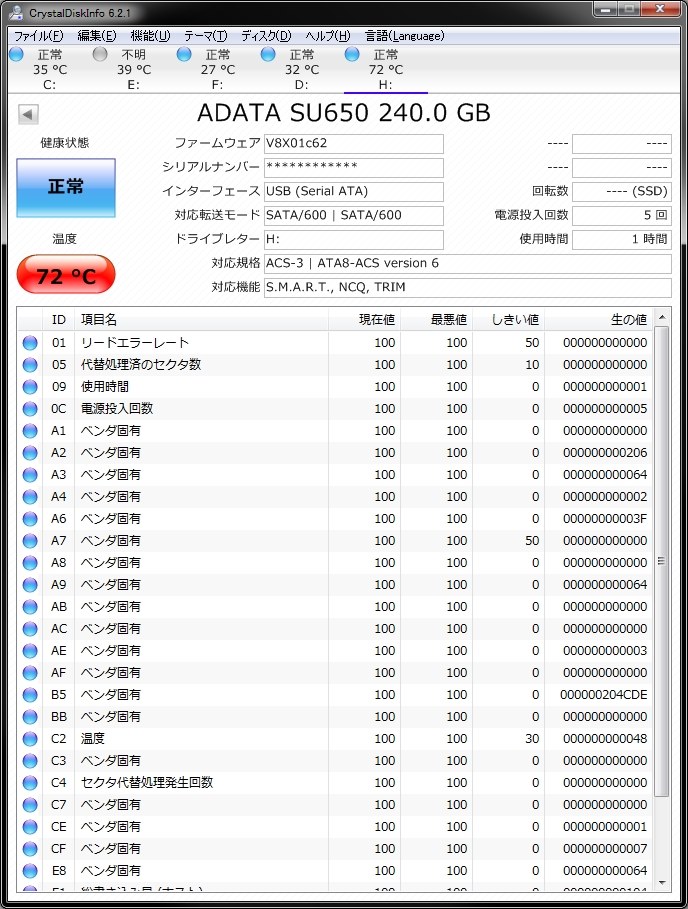The height and width of the screenshot is (909, 688).
Task: Click the CrystalDiskInfo title bar app icon
Action: (x=16, y=12)
